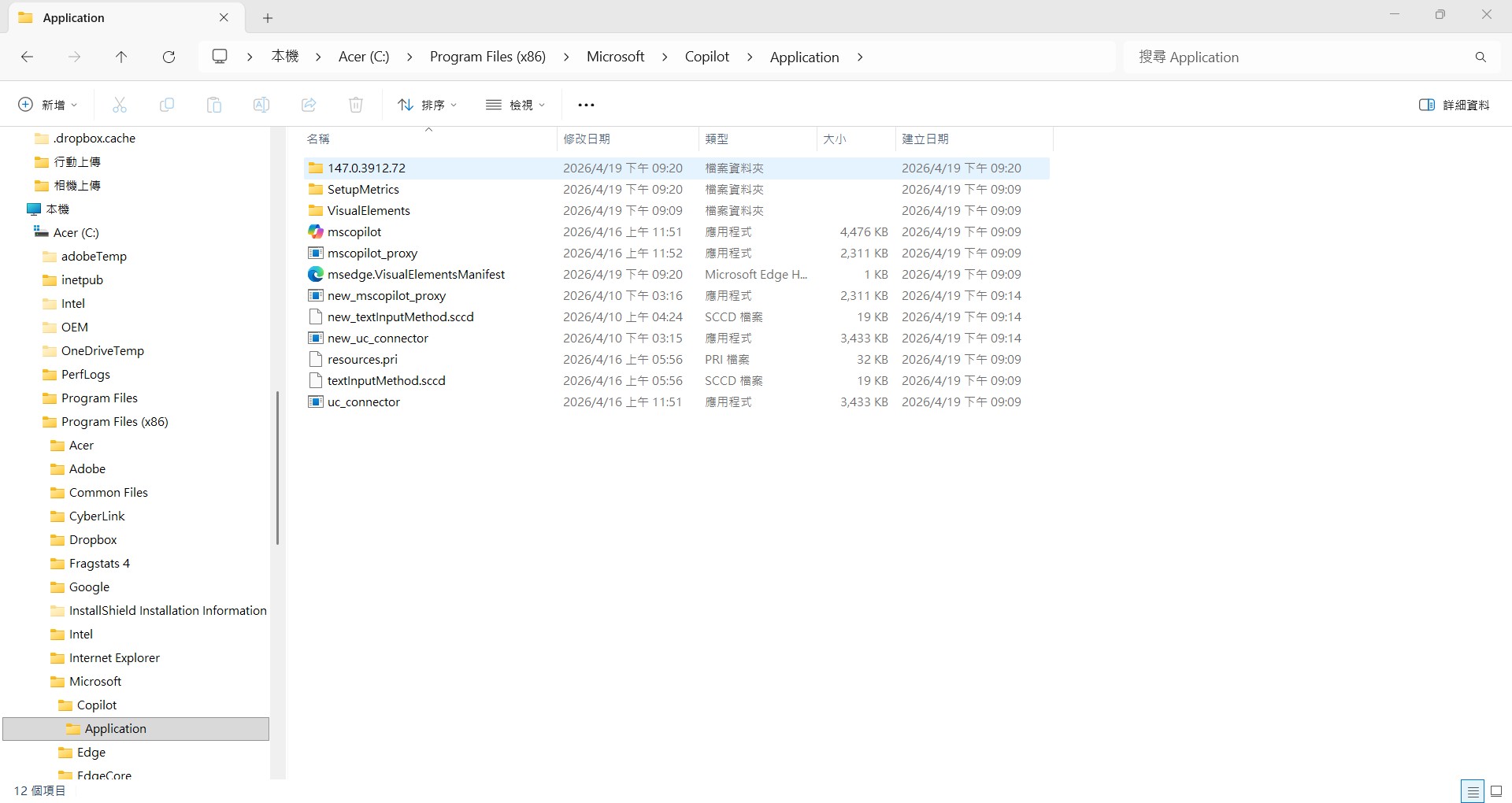Select PerfLogs folder in navigation tree
The width and height of the screenshot is (1512, 803).
coord(85,374)
